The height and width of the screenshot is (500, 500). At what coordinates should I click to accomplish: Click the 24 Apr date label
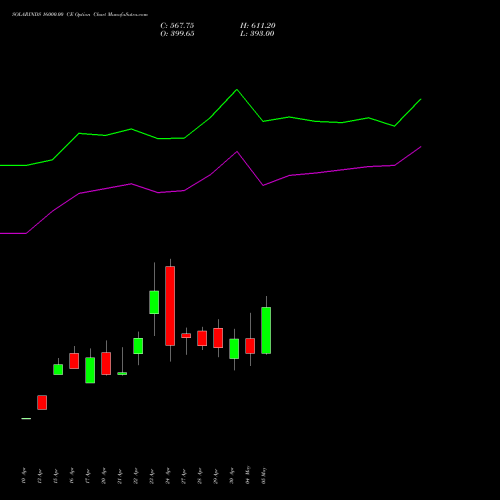tap(168, 476)
